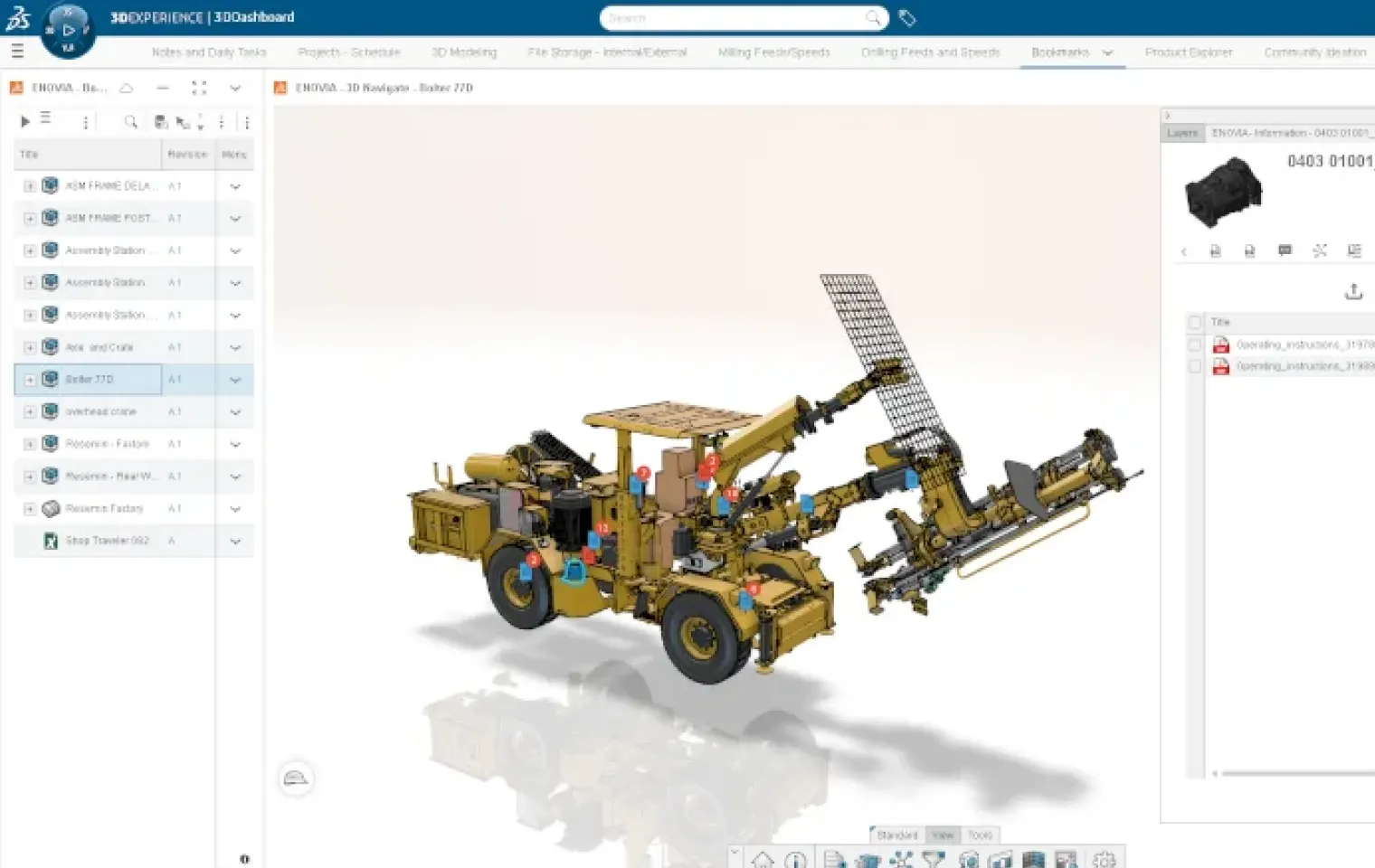Open File Storage - Internal/External tab
1375x868 pixels.
pyautogui.click(x=607, y=52)
